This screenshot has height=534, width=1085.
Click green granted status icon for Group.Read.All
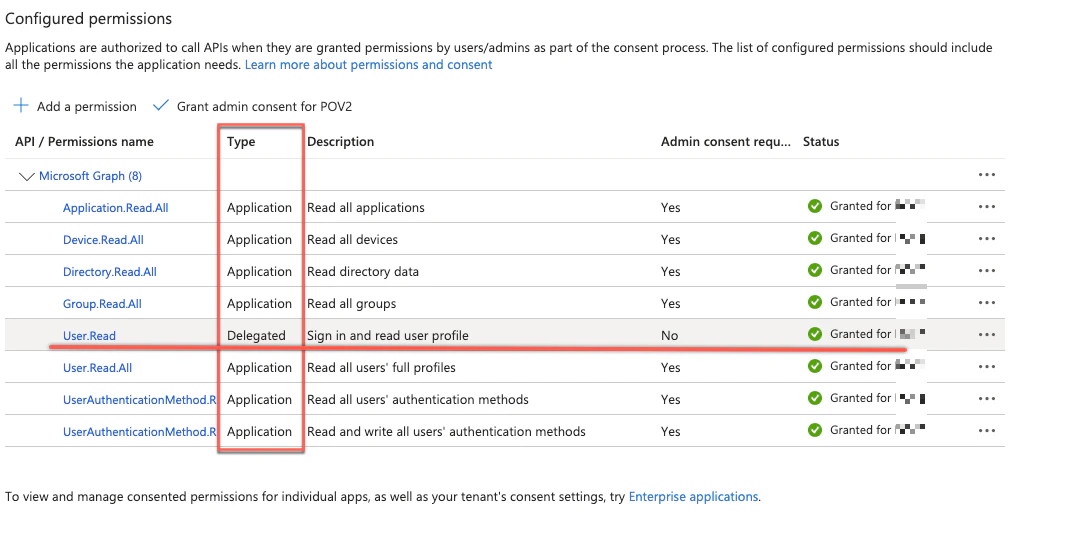coord(815,302)
